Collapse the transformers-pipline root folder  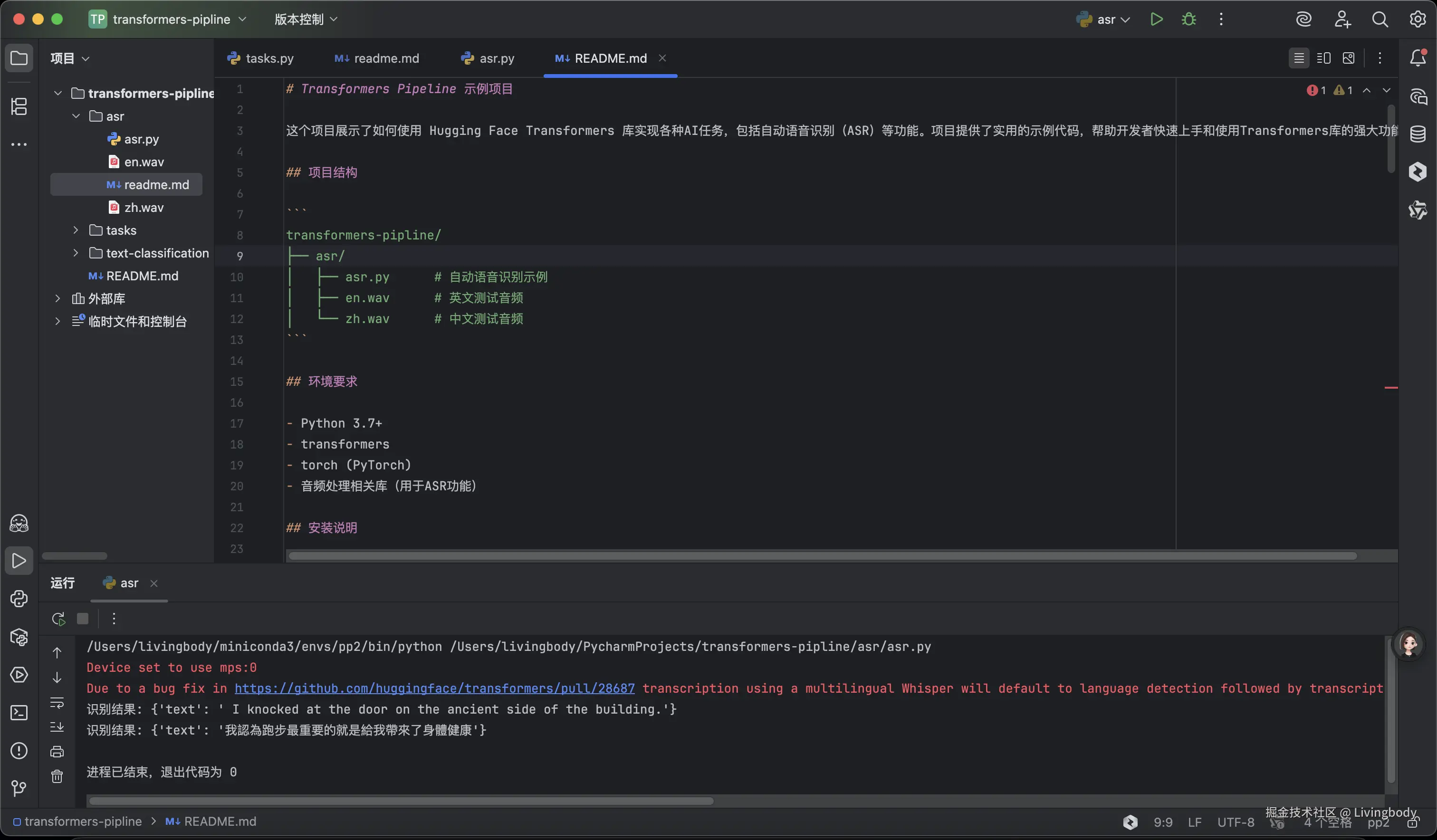pyautogui.click(x=57, y=93)
